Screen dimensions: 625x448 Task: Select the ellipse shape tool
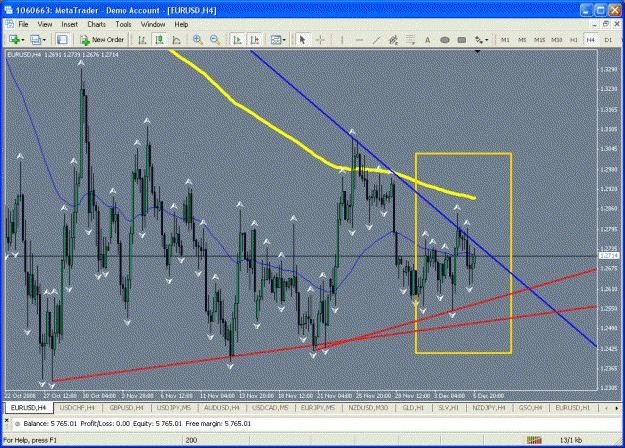pos(445,39)
